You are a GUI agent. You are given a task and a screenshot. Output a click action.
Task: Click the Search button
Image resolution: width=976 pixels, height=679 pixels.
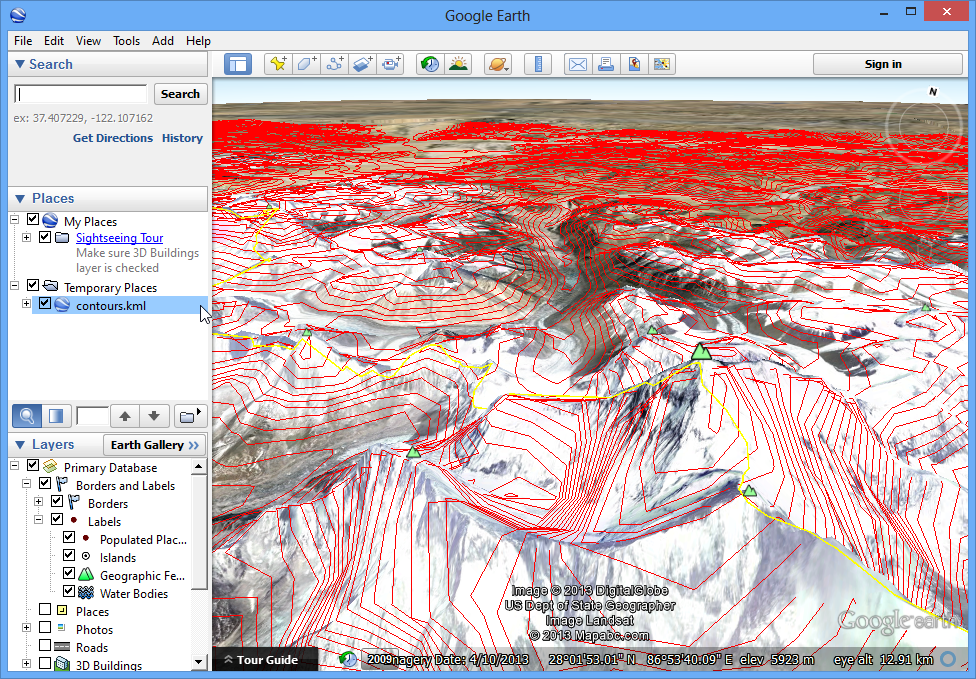tap(181, 94)
